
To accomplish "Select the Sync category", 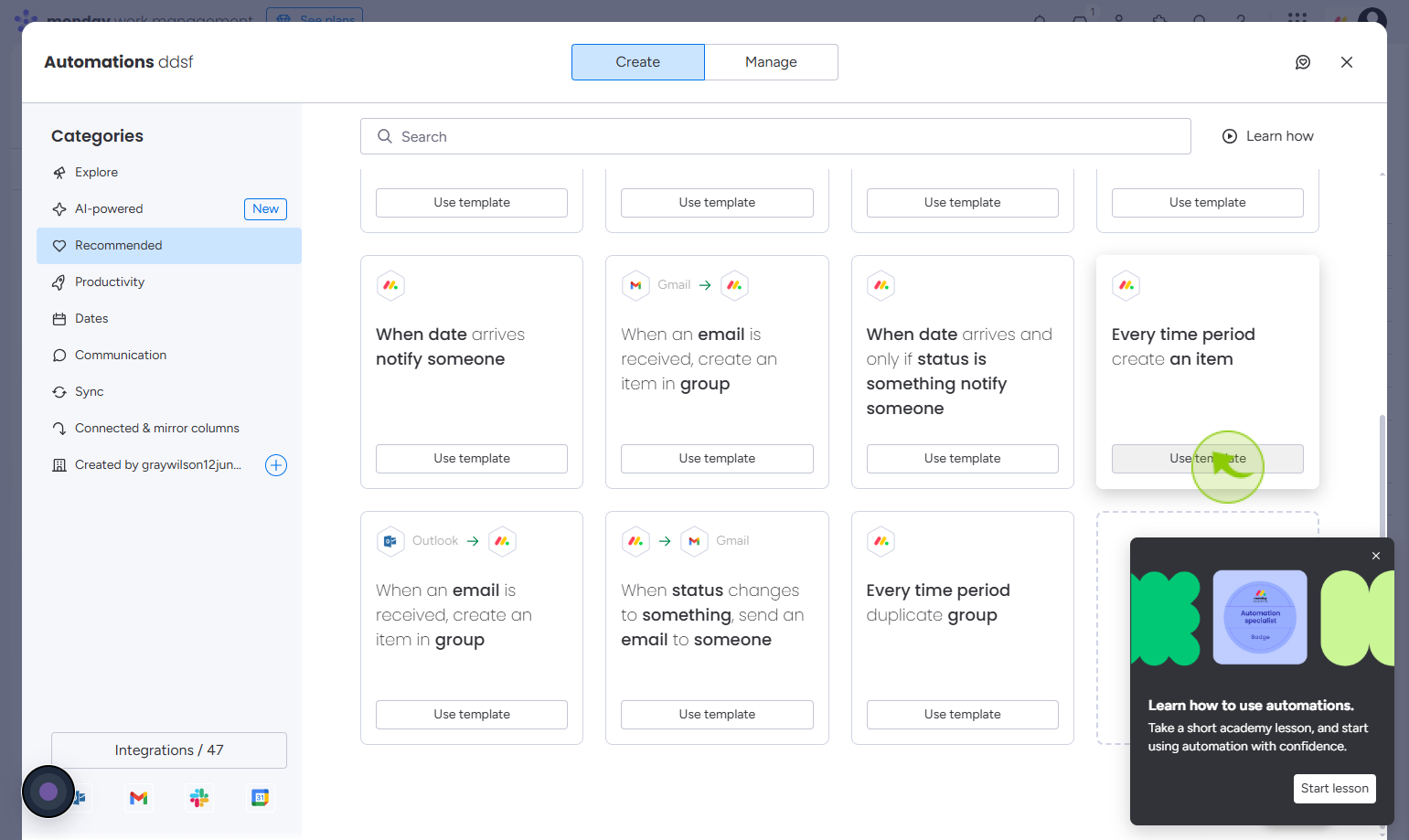I will click(169, 392).
